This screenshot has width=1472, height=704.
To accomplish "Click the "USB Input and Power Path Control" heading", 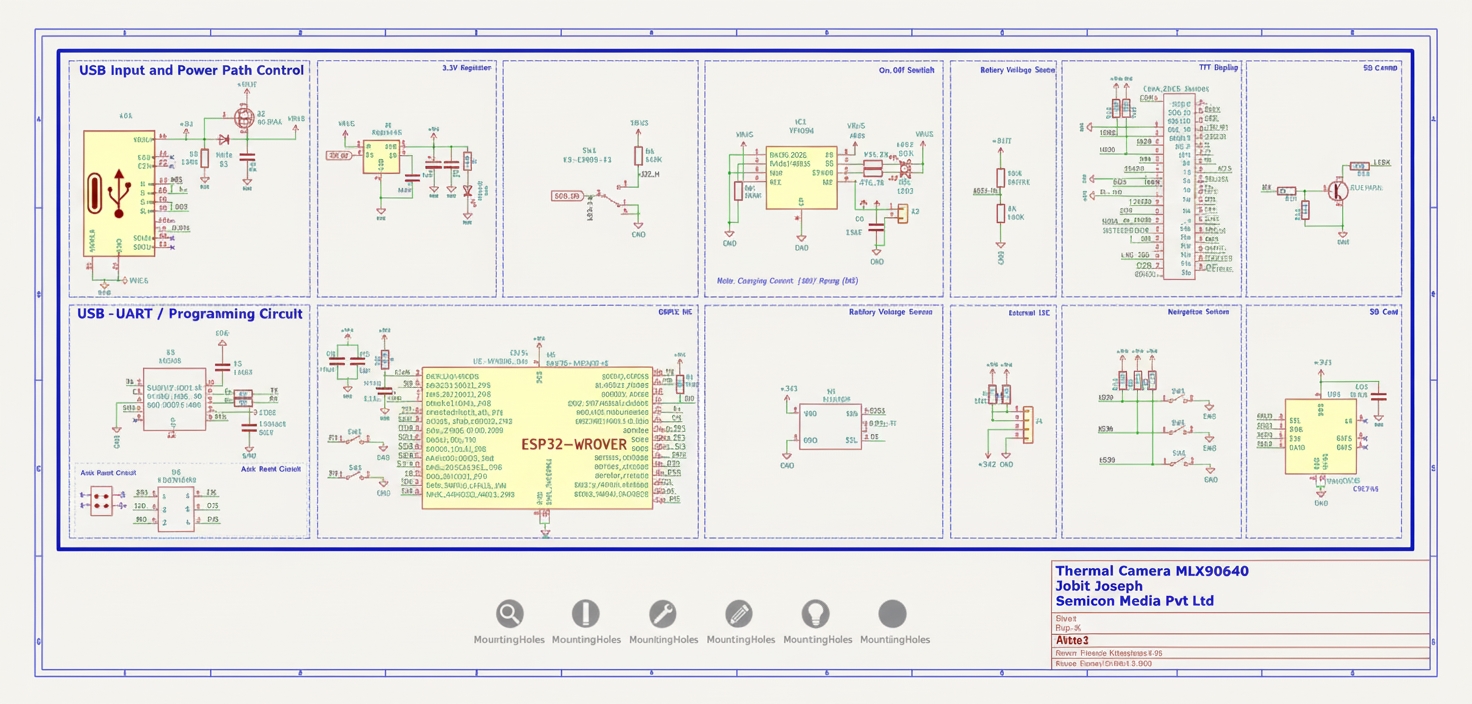I will tap(192, 71).
